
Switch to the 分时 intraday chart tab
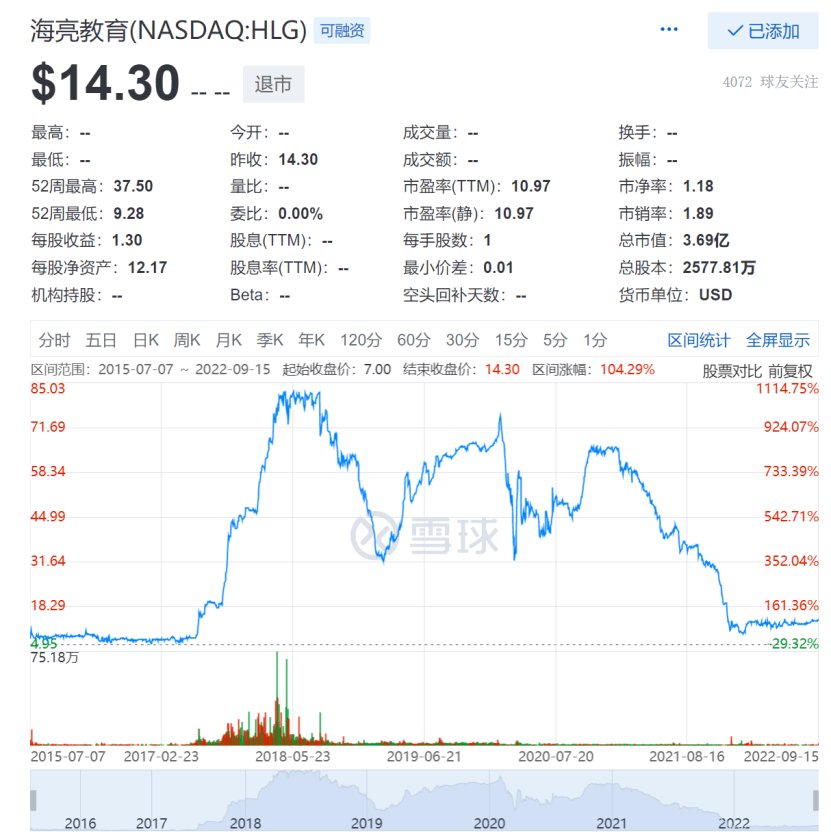[55, 340]
